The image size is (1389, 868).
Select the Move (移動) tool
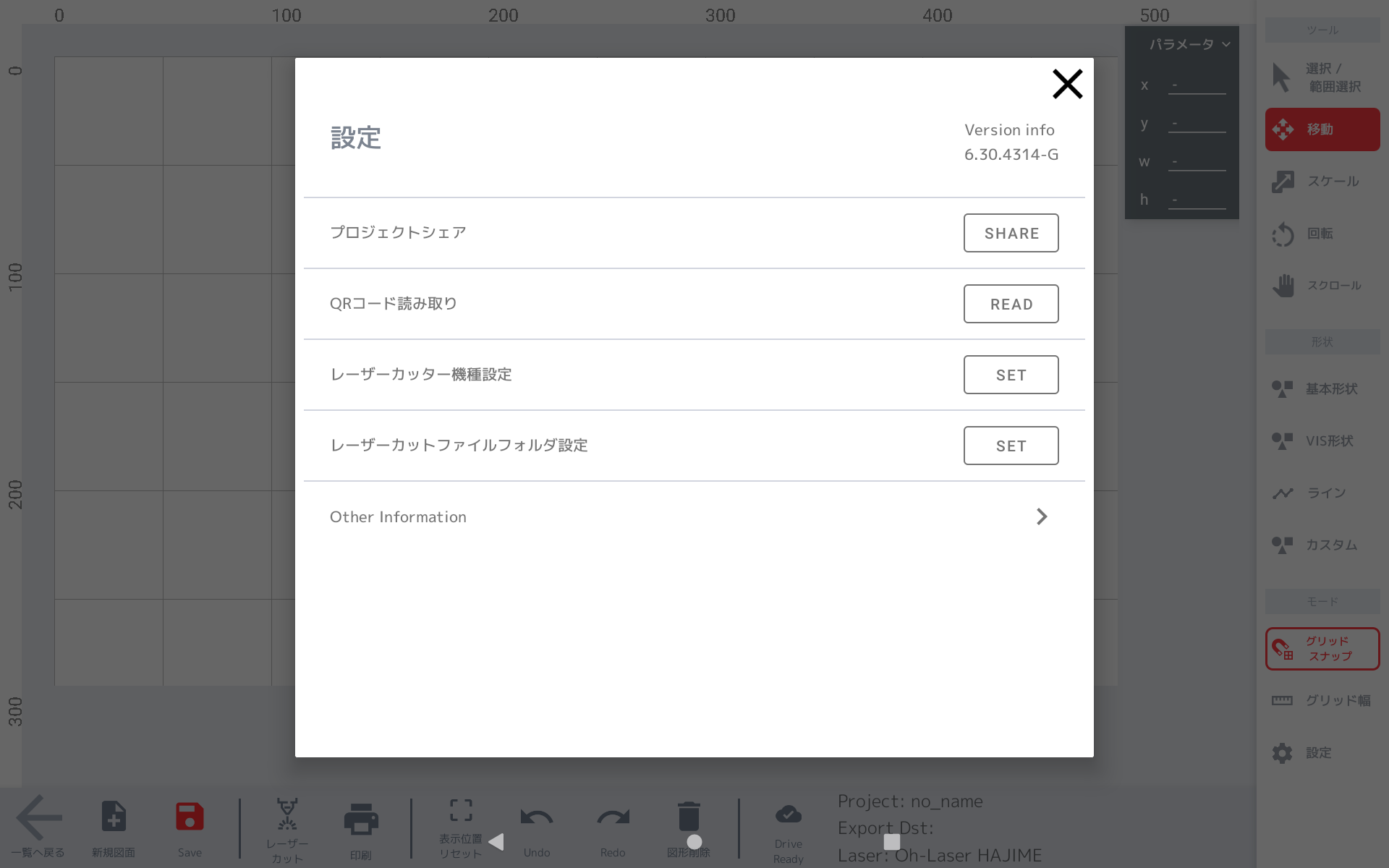pyautogui.click(x=1322, y=129)
